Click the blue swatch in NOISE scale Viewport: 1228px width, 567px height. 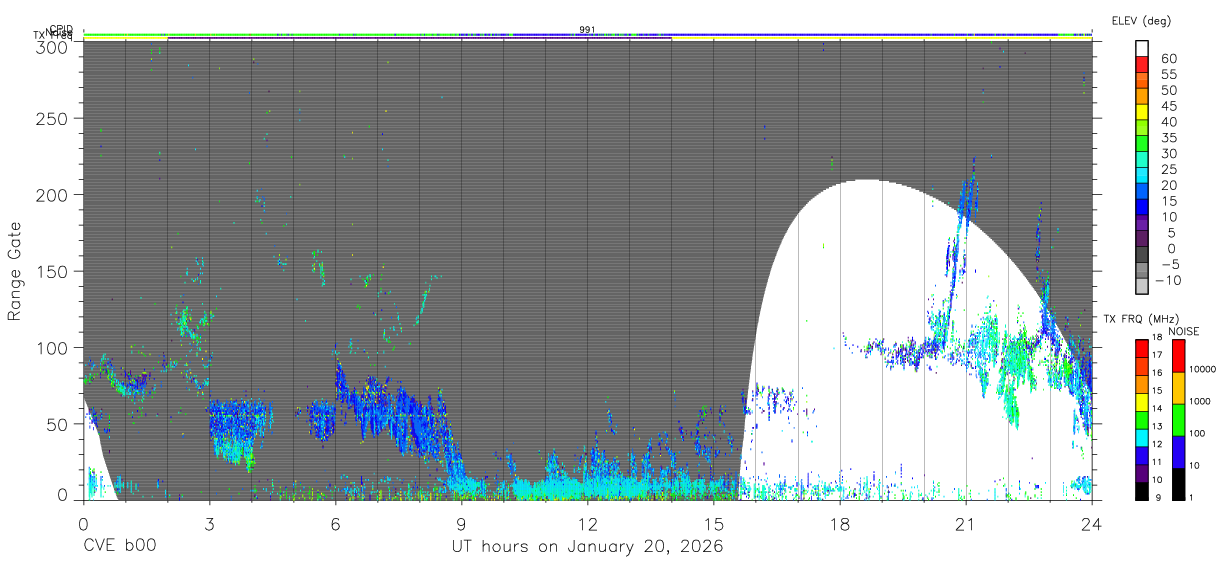[x=1177, y=451]
